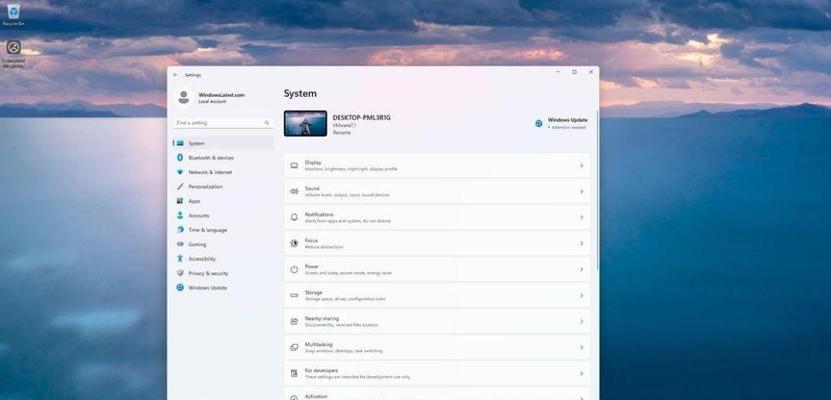Screen dimensions: 831x400
Task: Expand the Notifications row chevron
Action: click(x=581, y=217)
